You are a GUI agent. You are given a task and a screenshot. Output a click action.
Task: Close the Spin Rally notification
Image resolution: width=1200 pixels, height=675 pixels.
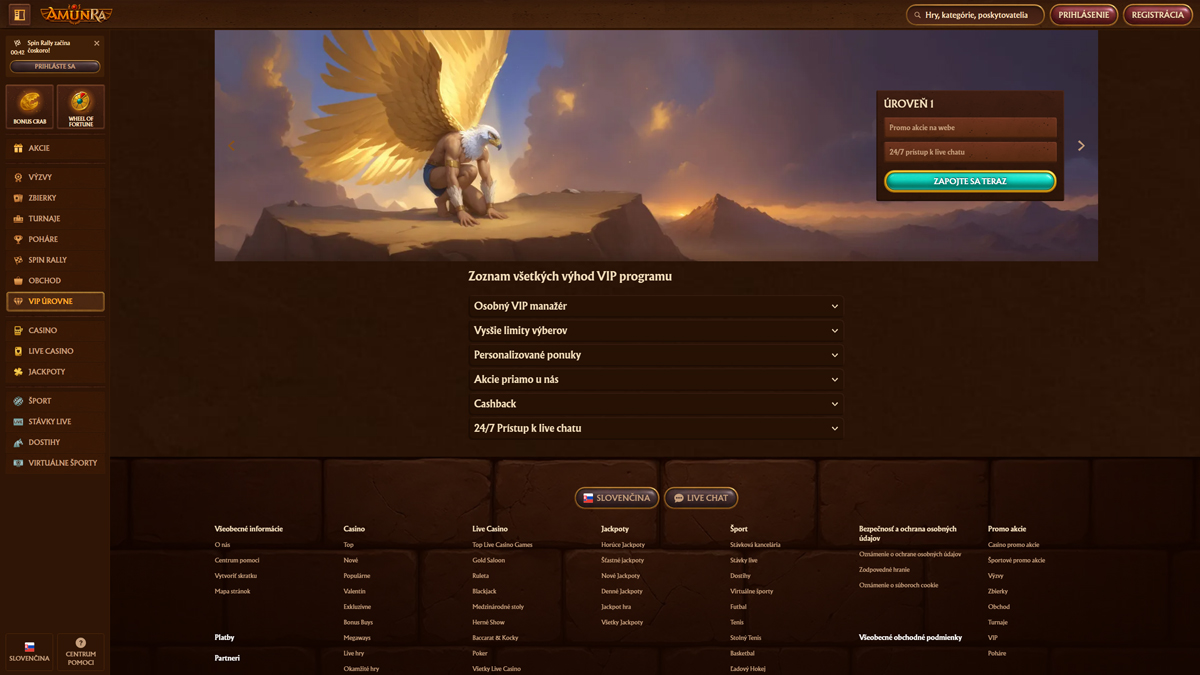[x=97, y=44]
